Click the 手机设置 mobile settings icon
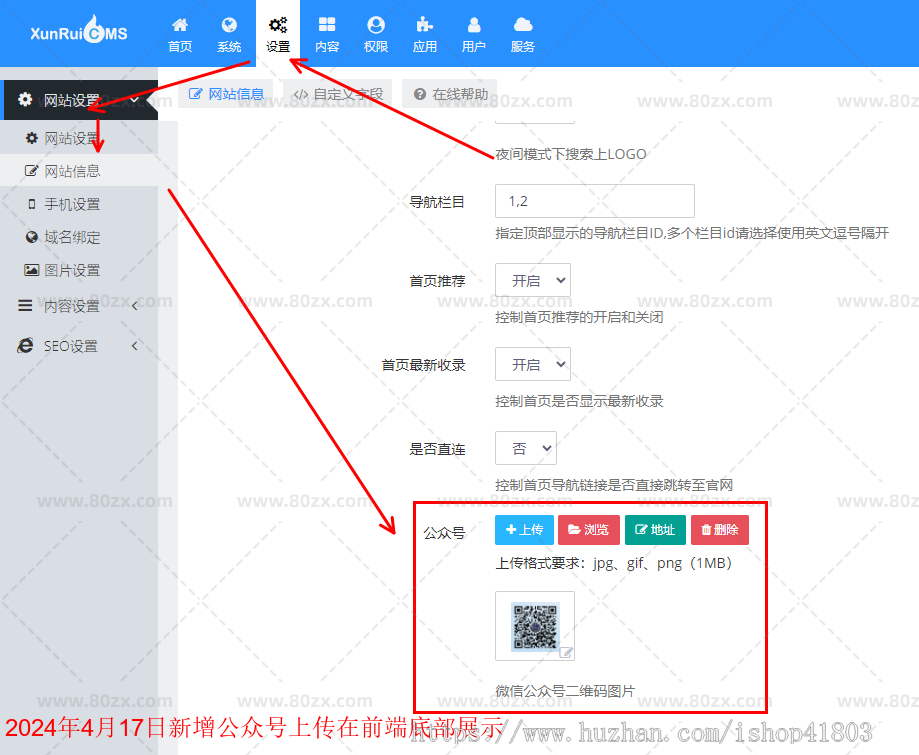Image resolution: width=919 pixels, height=755 pixels. [x=33, y=204]
